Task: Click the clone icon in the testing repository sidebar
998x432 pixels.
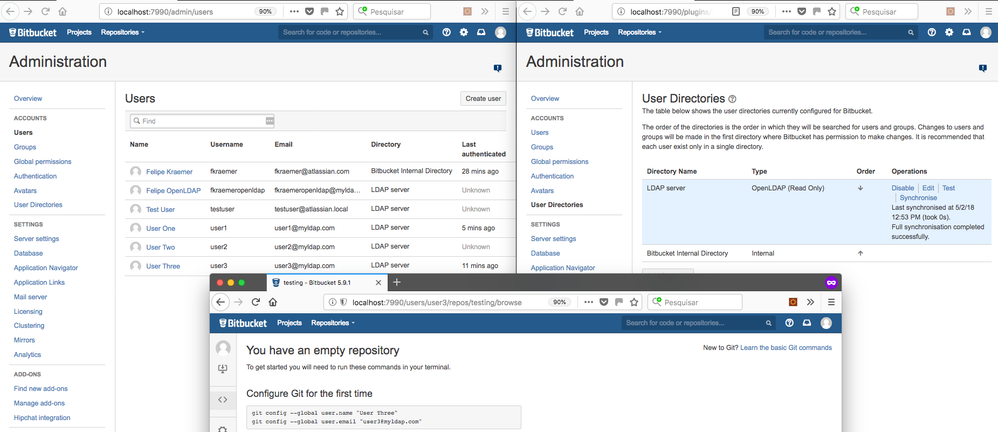Action: 223,368
